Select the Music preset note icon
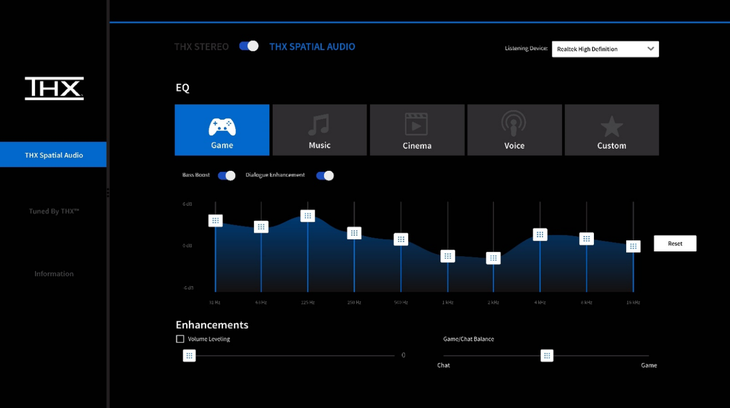This screenshot has width=730, height=408. click(319, 125)
